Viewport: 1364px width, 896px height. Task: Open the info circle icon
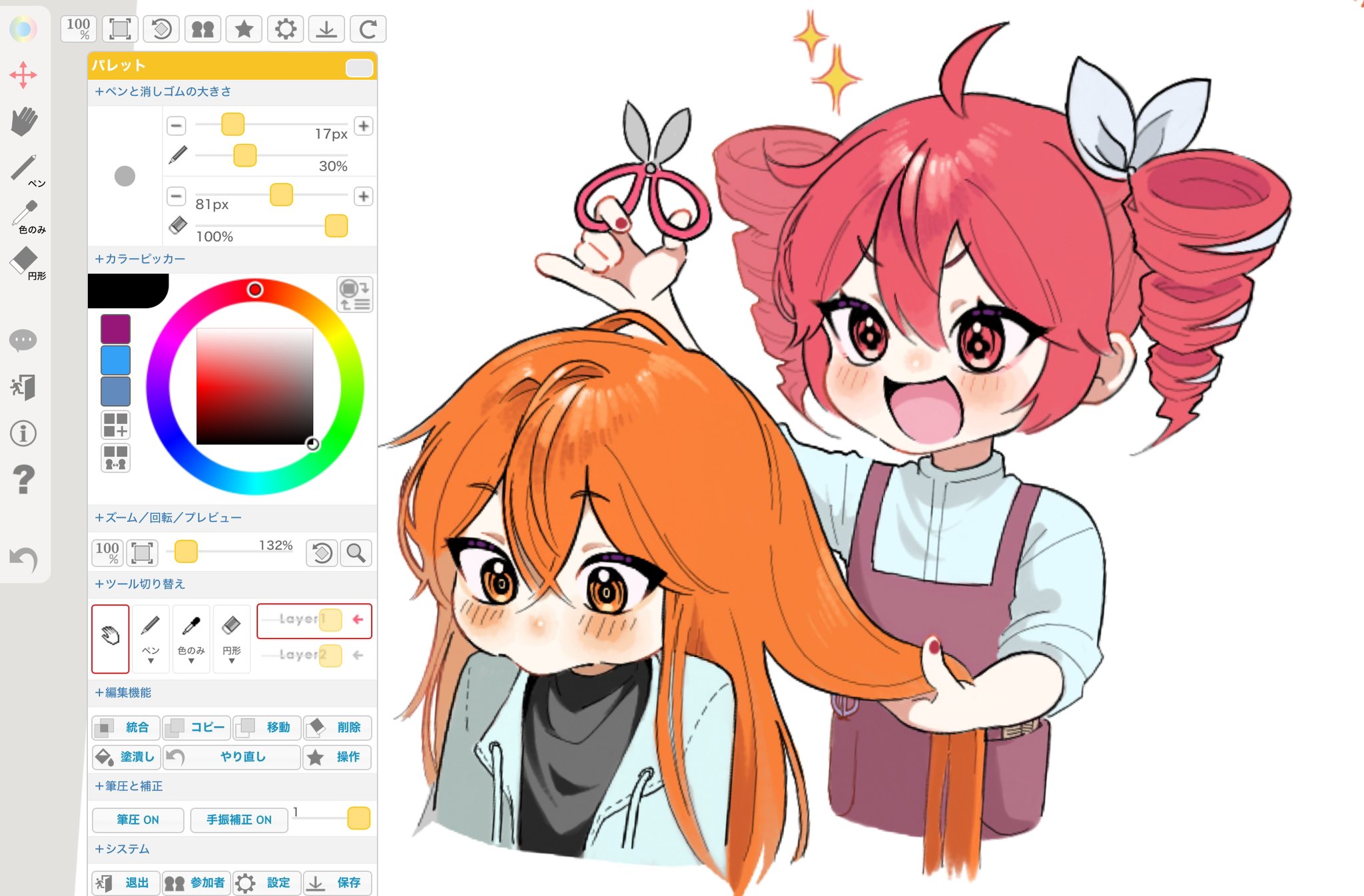(23, 433)
